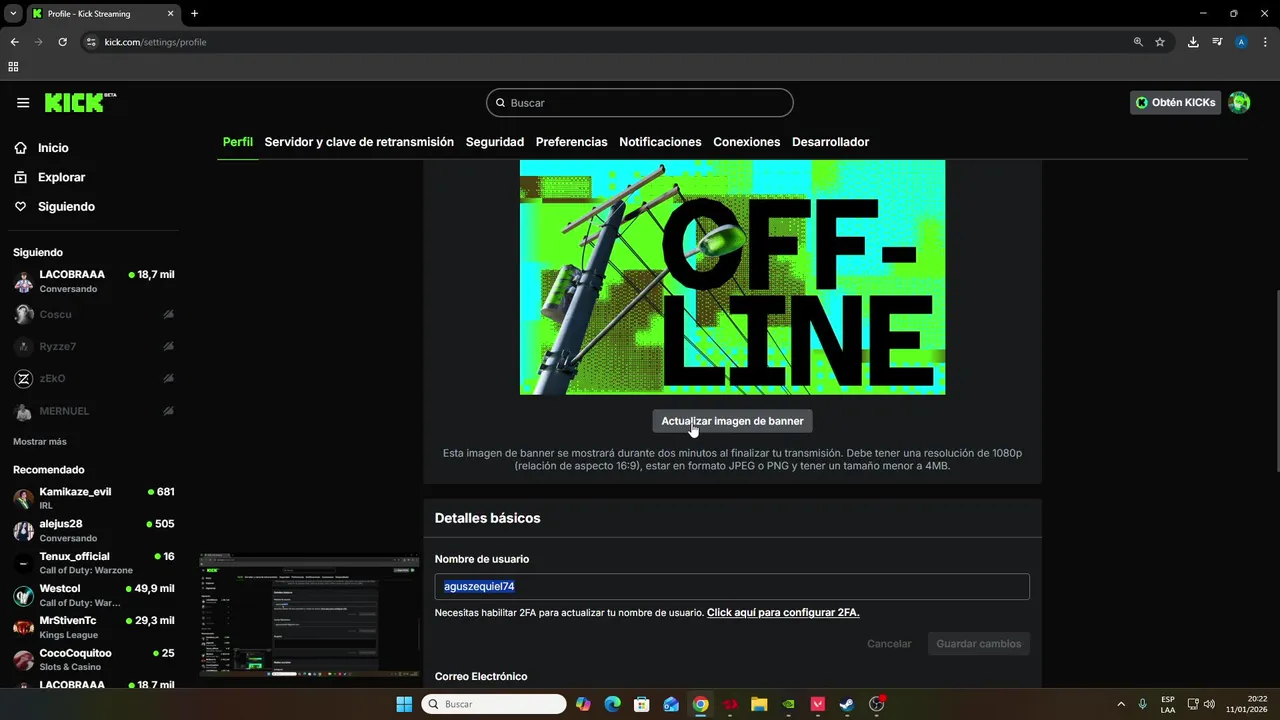Click Detalles básicos heading
1280x720 pixels.
coord(487,518)
